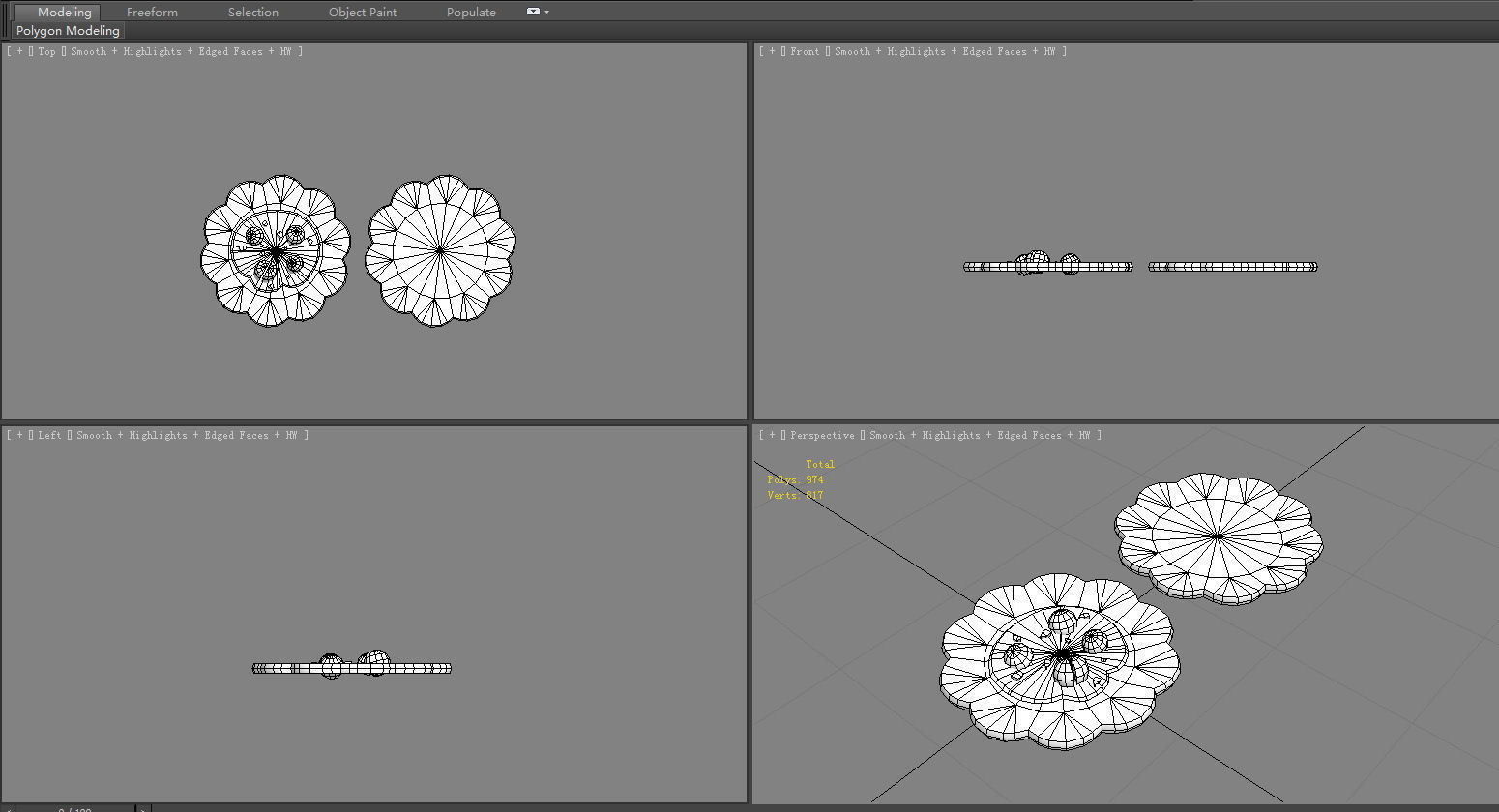Select the plain flat object in Front viewport
This screenshot has height=812, width=1499.
(1233, 267)
